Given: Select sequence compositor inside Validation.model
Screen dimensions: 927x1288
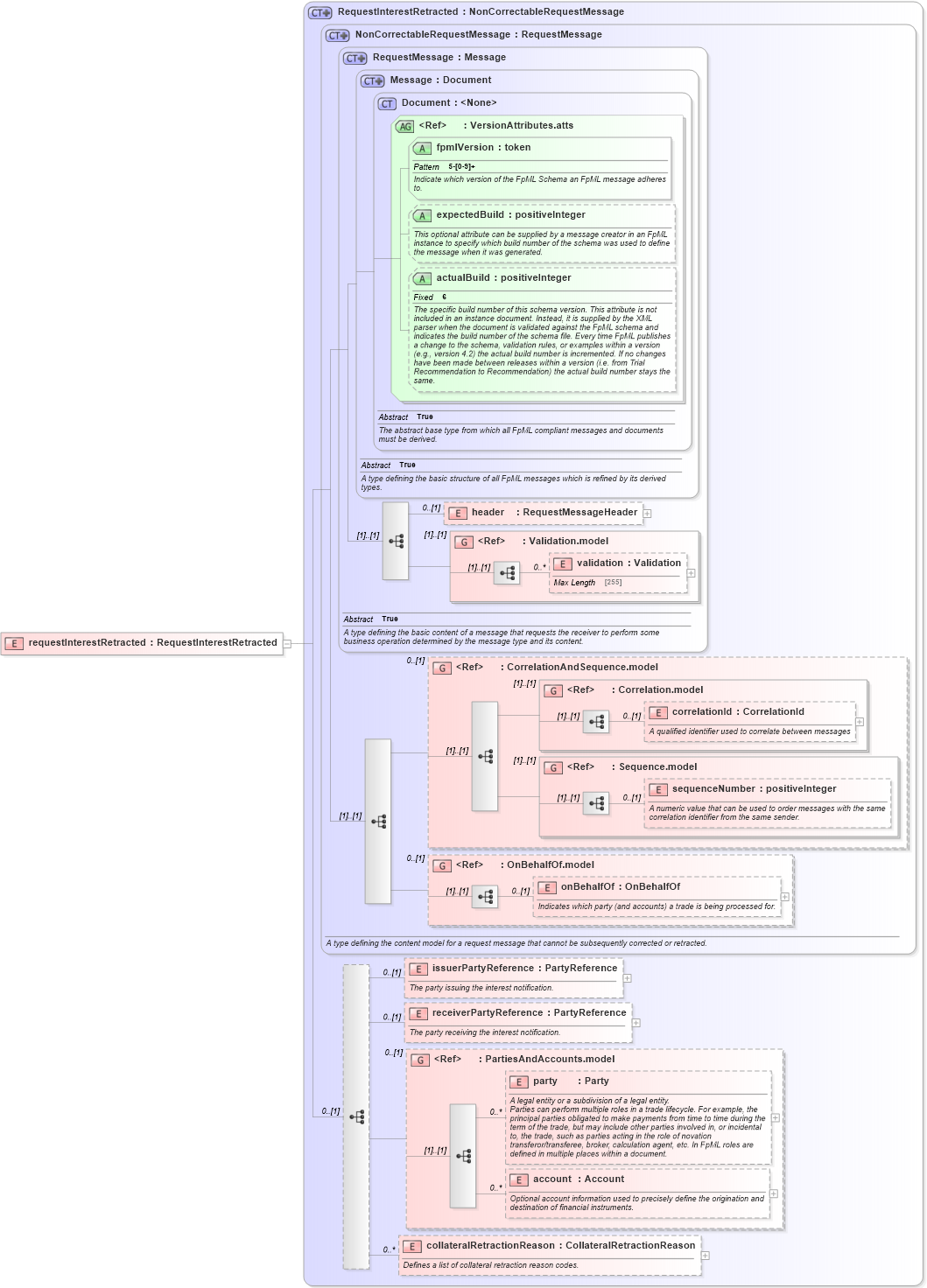Looking at the screenshot, I should [507, 573].
